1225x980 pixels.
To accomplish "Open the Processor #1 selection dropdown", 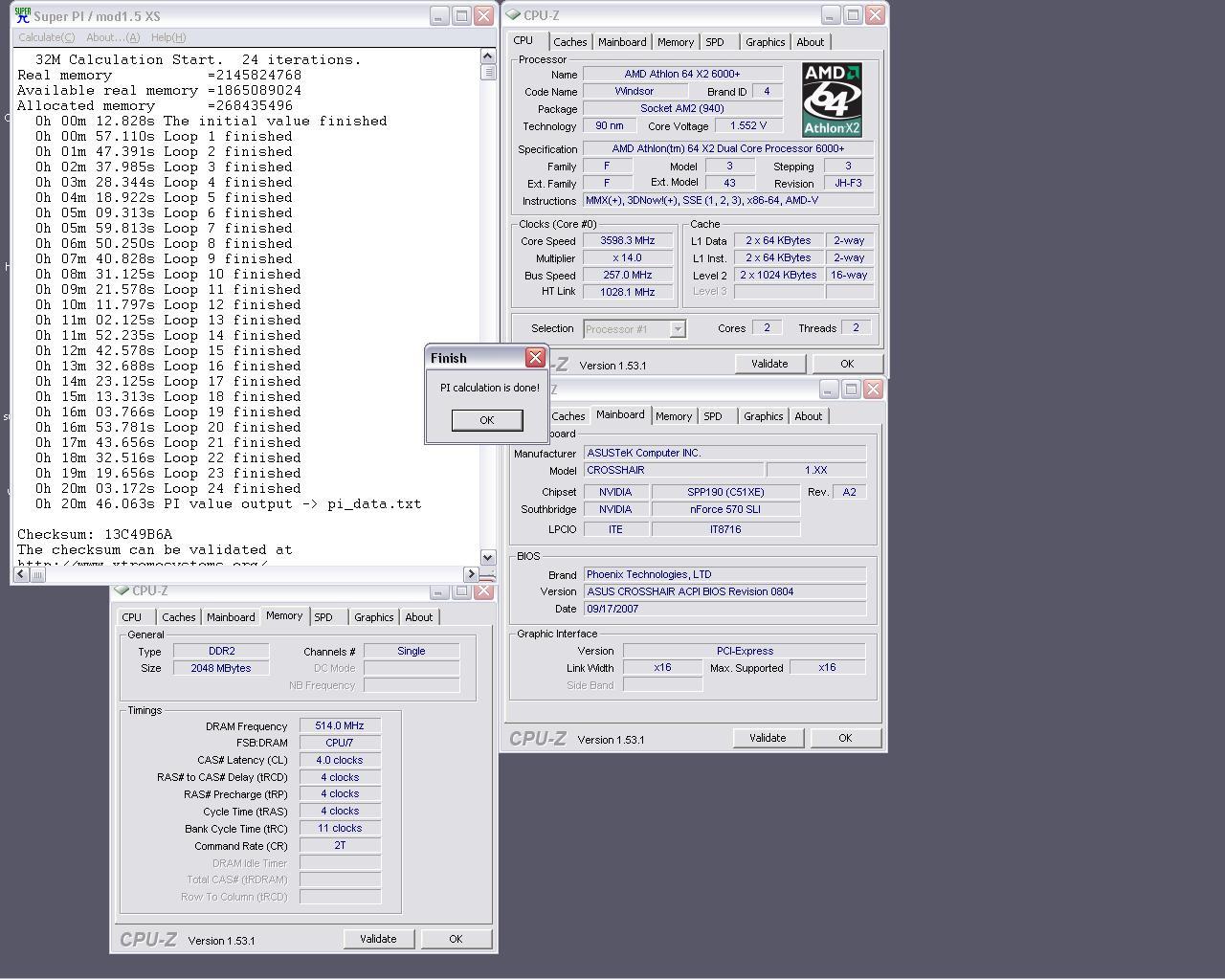I will [678, 329].
